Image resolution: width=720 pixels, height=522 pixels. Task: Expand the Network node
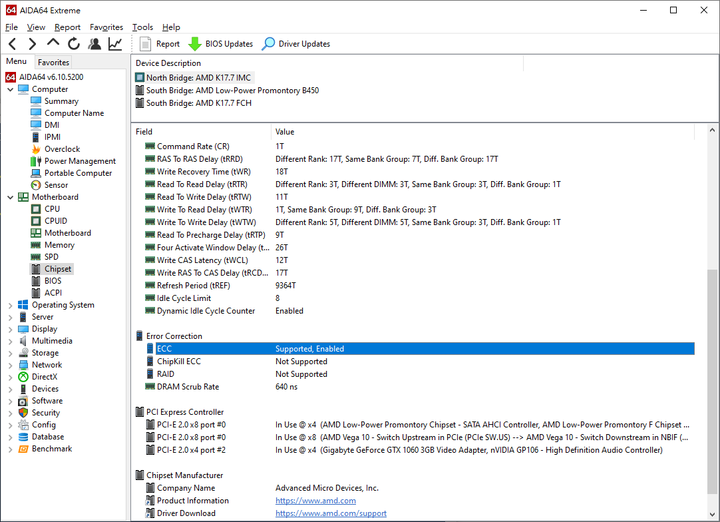coord(10,365)
